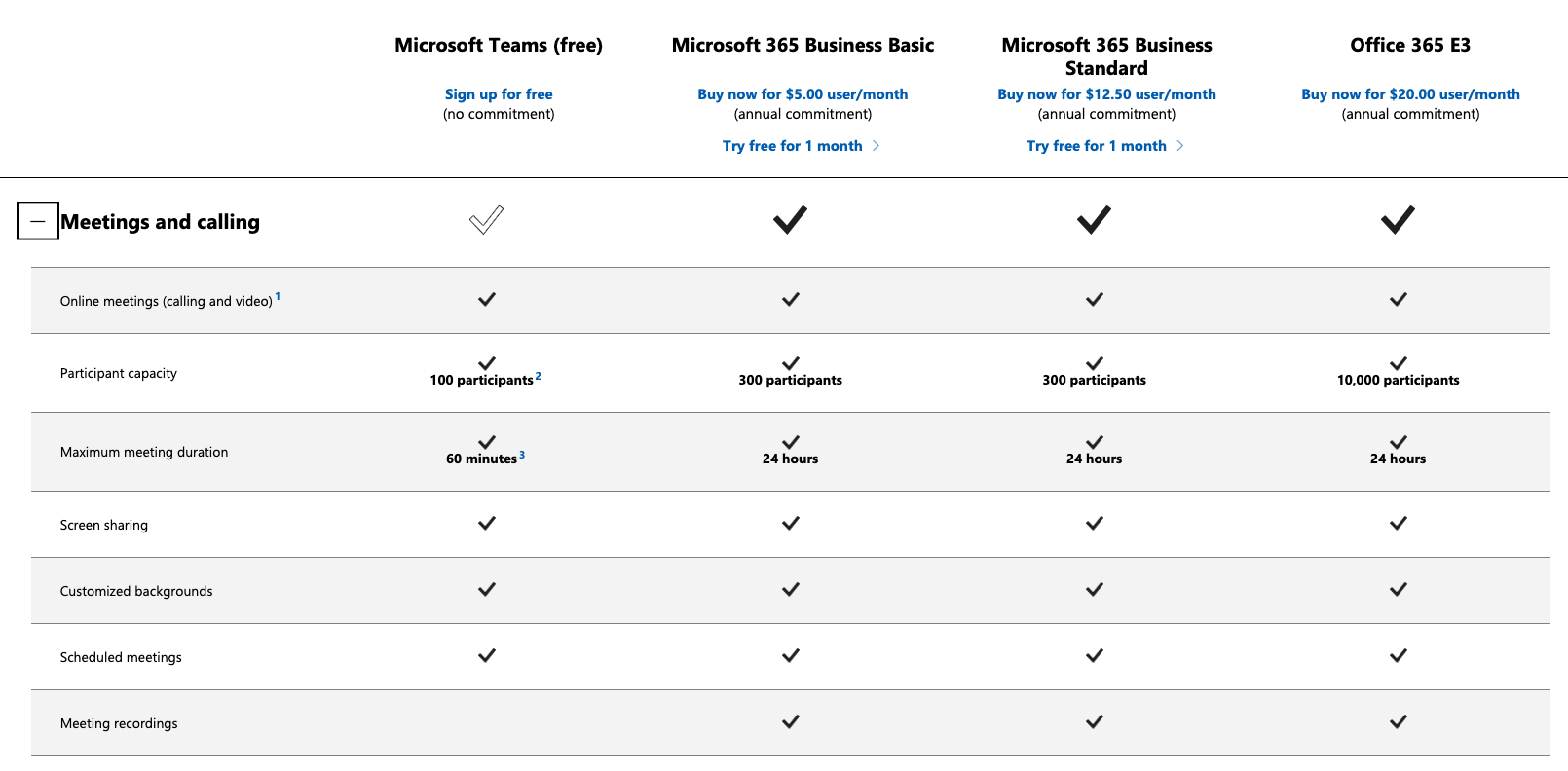Viewport: 1568px width, 771px height.
Task: Click Buy now for $20.00 user/month
Action: click(1410, 93)
